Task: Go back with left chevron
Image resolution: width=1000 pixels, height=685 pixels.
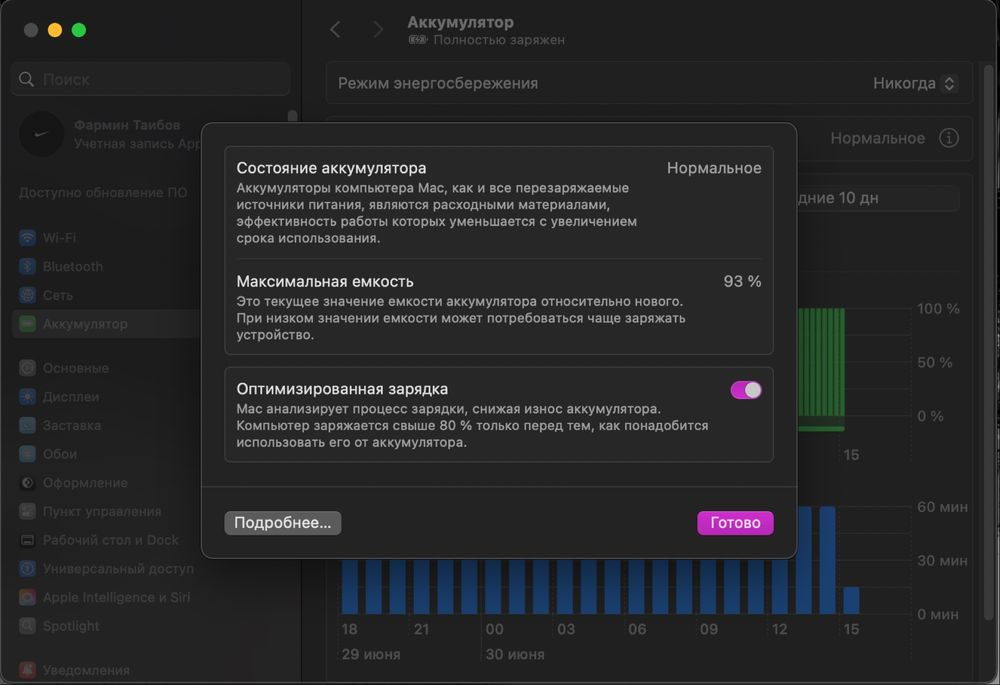Action: coord(335,29)
